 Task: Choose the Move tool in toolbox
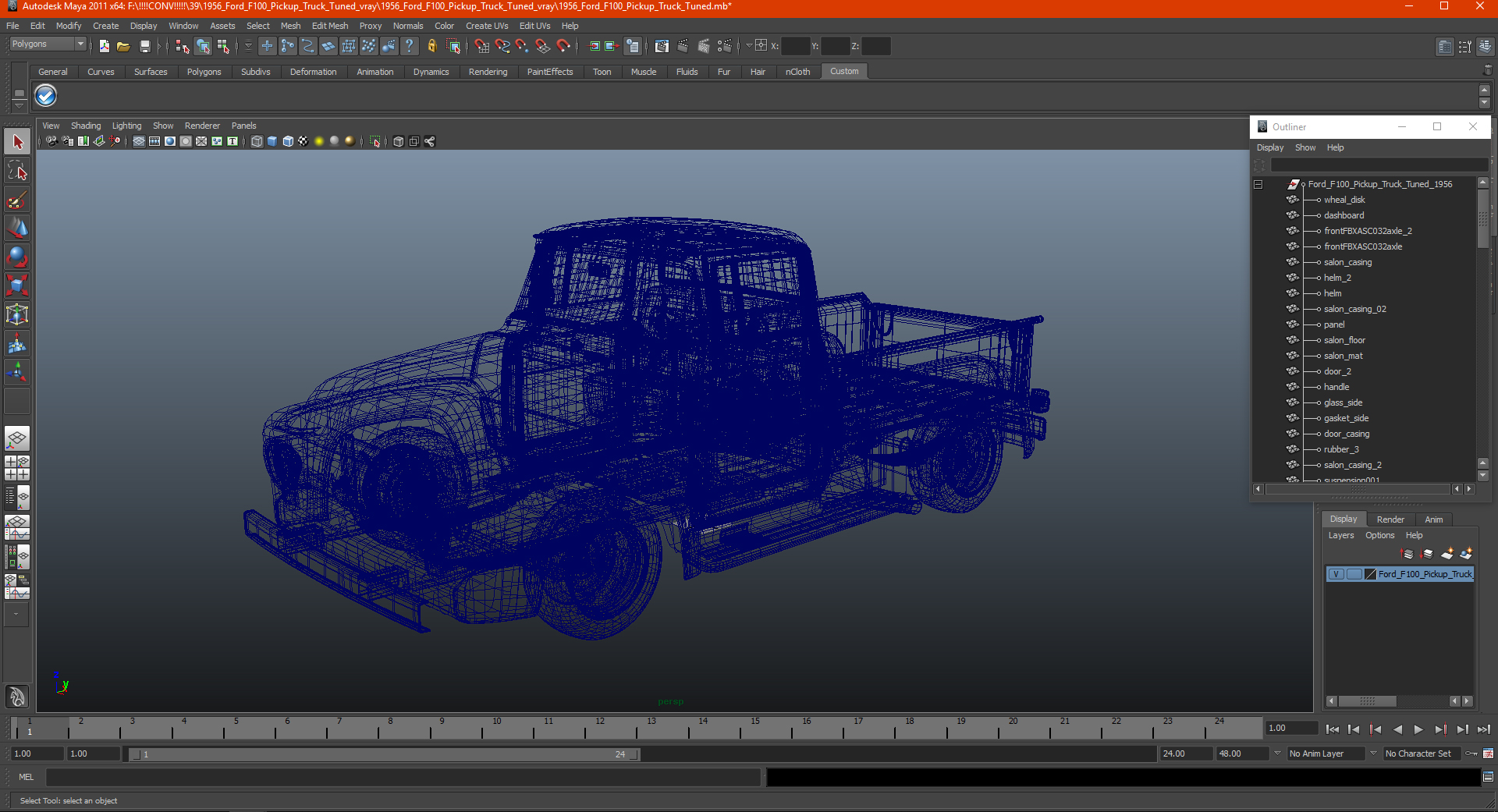(17, 229)
